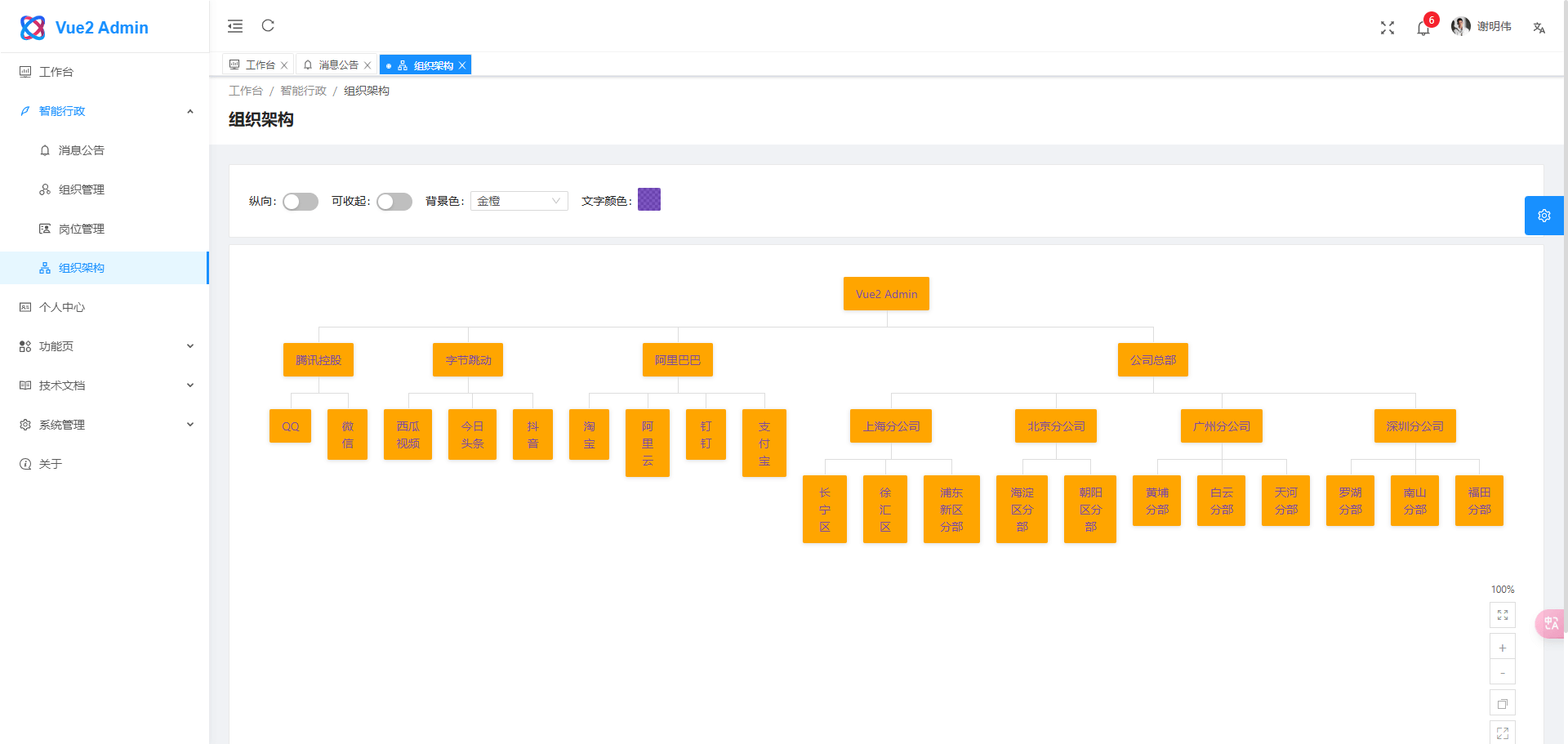1568x744 pixels.
Task: Select 组织架构 in the sidebar
Action: [105, 268]
